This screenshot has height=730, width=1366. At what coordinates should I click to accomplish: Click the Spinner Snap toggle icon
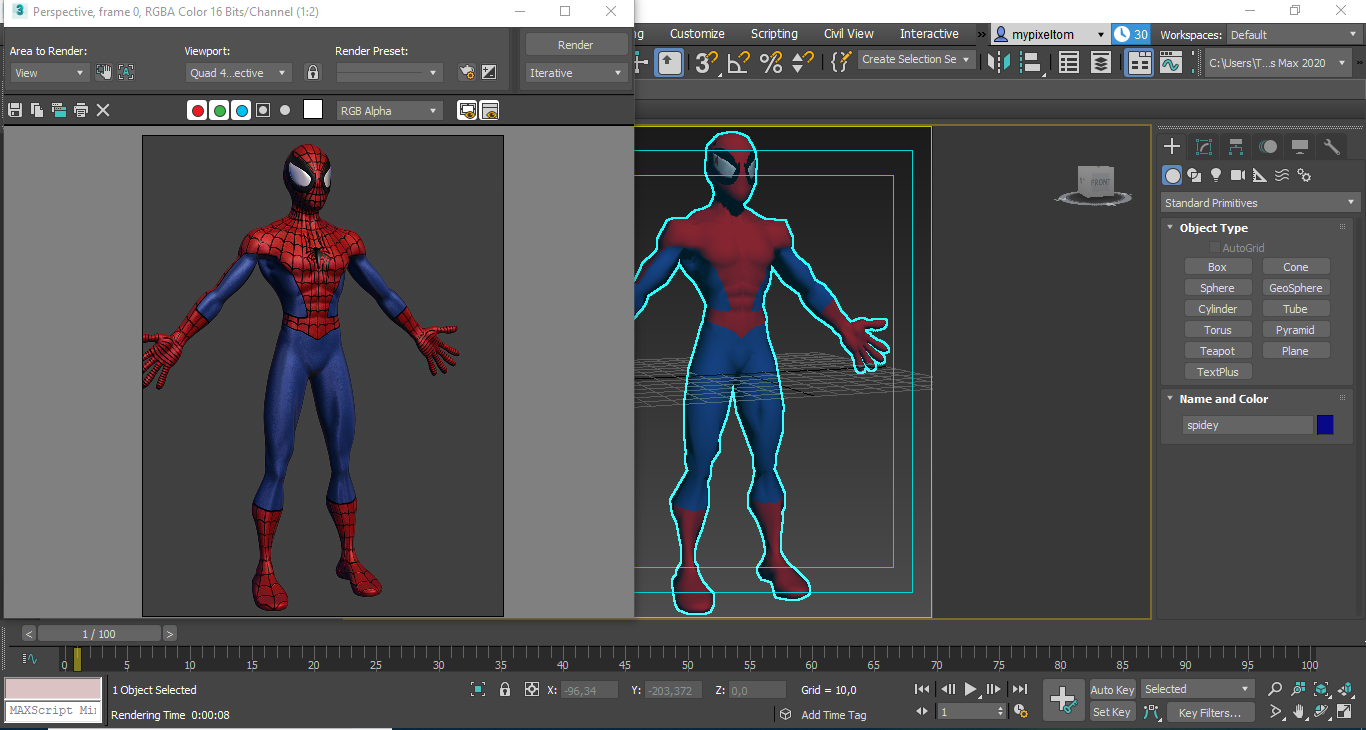point(802,62)
